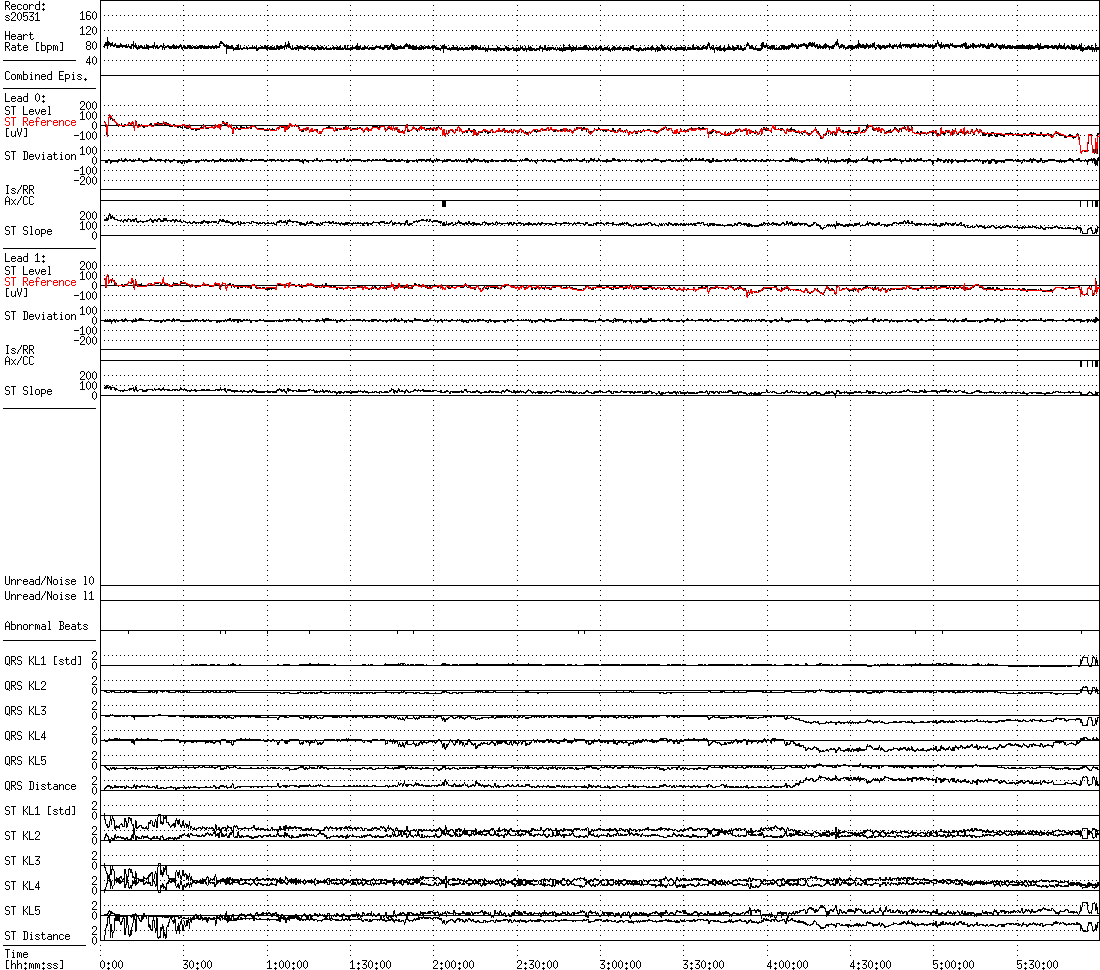Click the 0:00 start time label
This screenshot has width=1100, height=970.
click(x=111, y=964)
